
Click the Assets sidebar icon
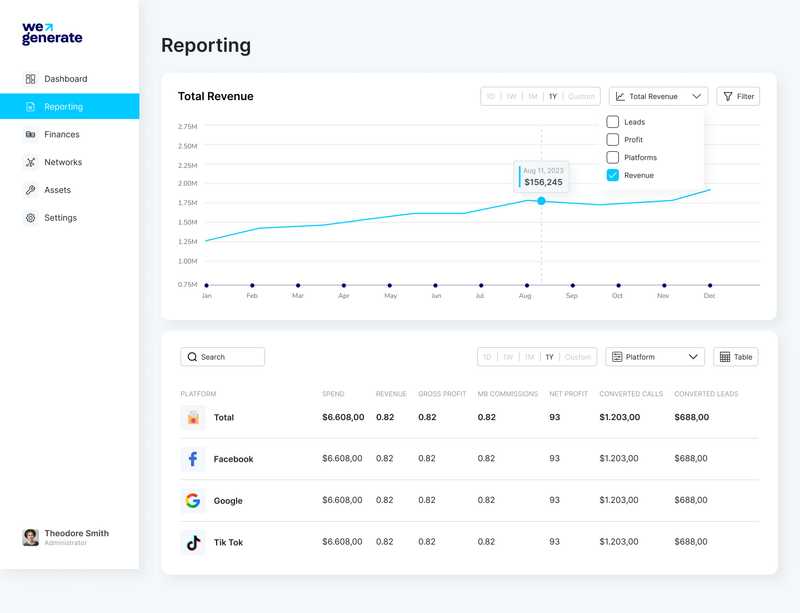pyautogui.click(x=30, y=190)
